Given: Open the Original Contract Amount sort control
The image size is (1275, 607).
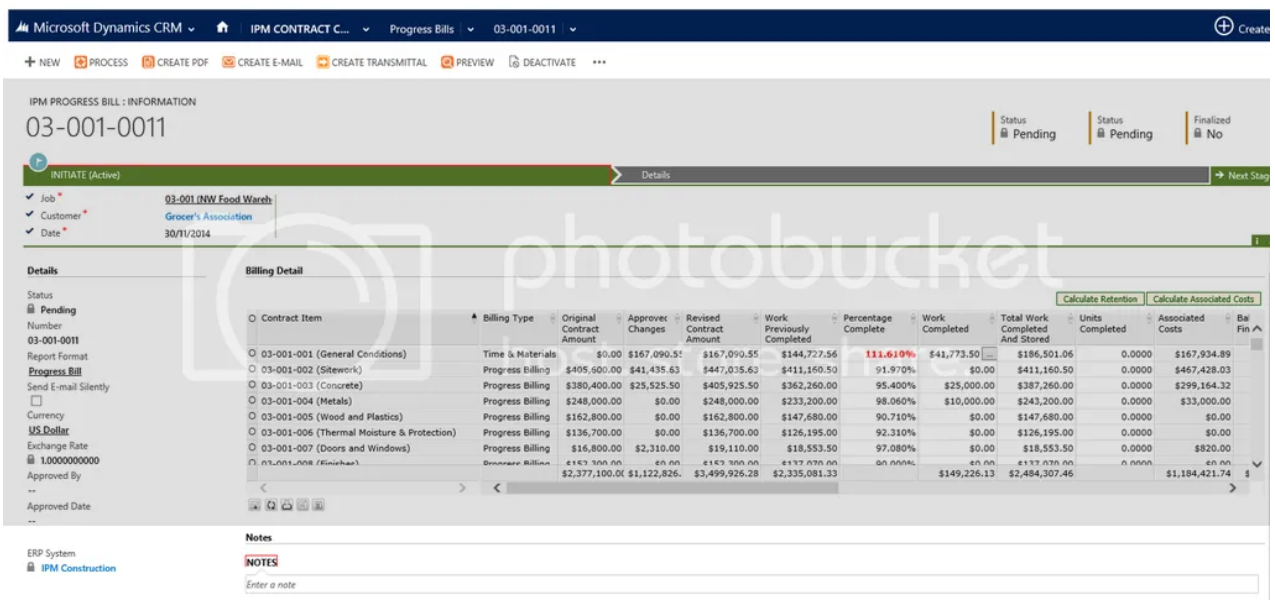Looking at the screenshot, I should click(x=617, y=318).
